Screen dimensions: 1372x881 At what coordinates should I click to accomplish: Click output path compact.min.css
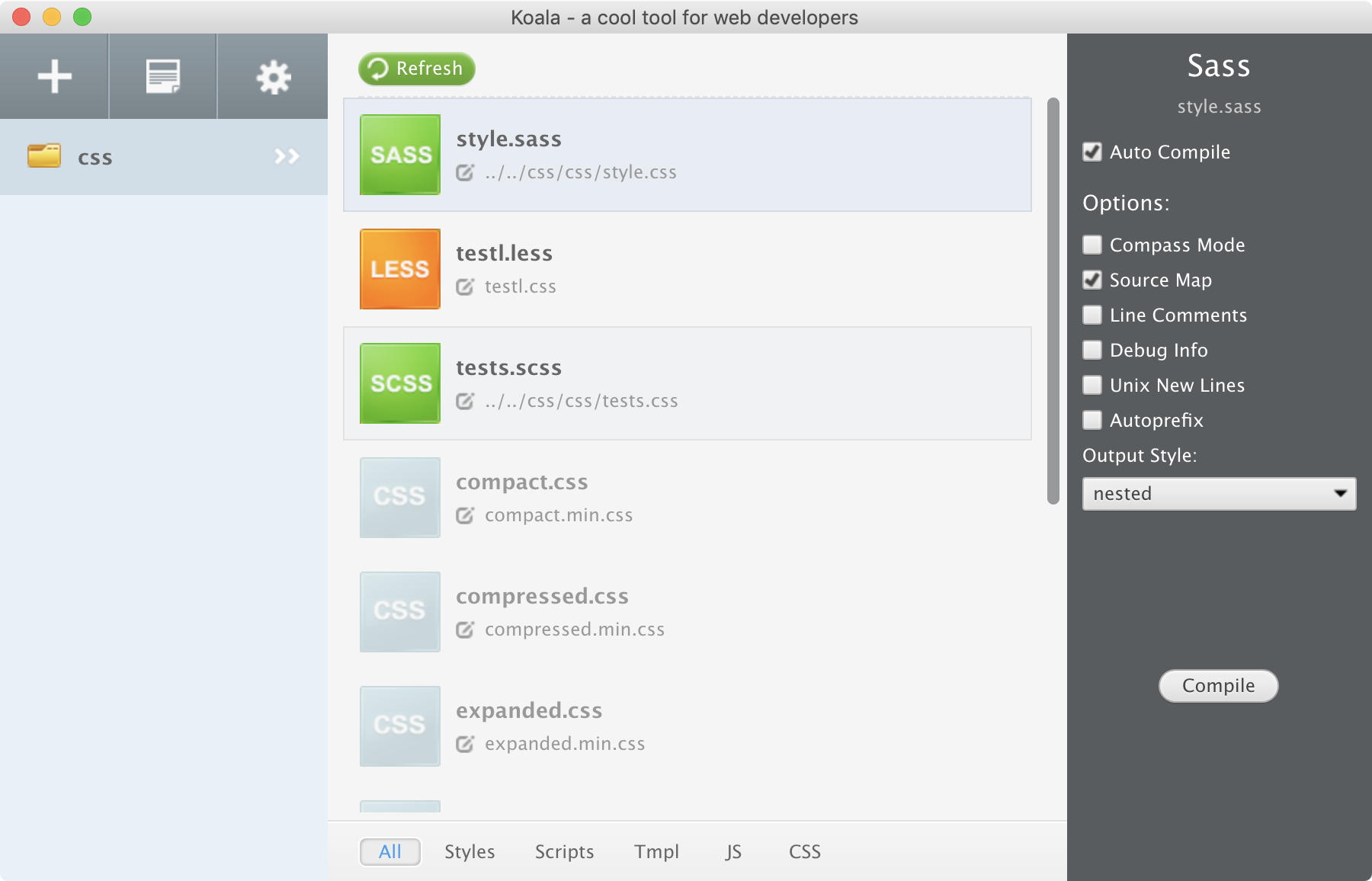pyautogui.click(x=559, y=515)
